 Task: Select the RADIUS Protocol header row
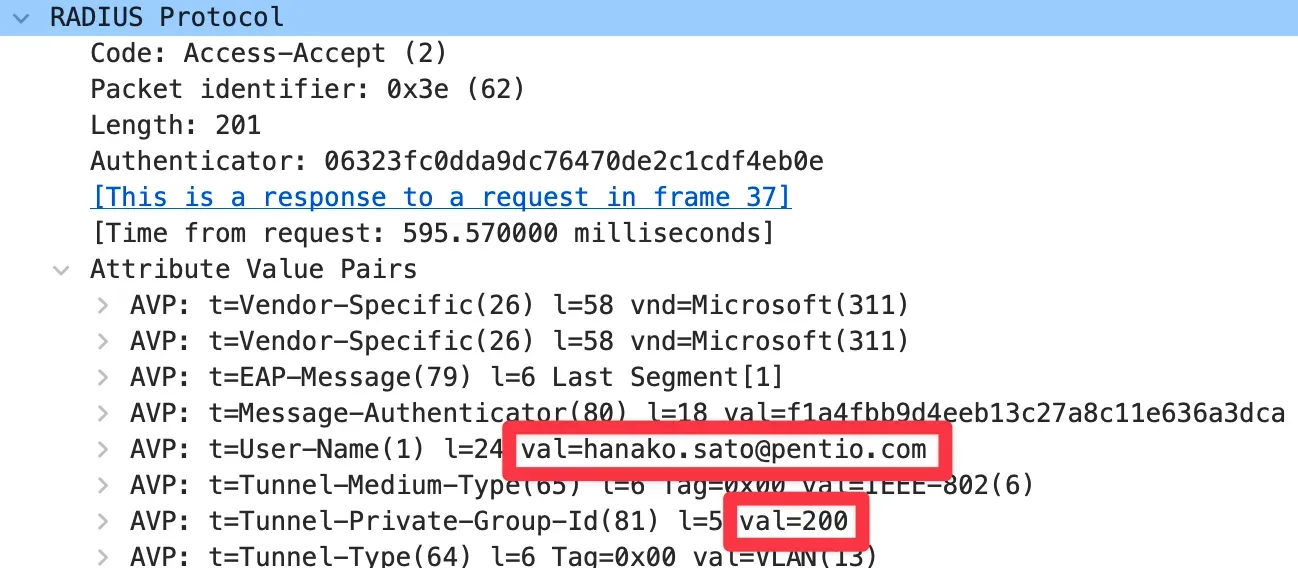tap(167, 17)
